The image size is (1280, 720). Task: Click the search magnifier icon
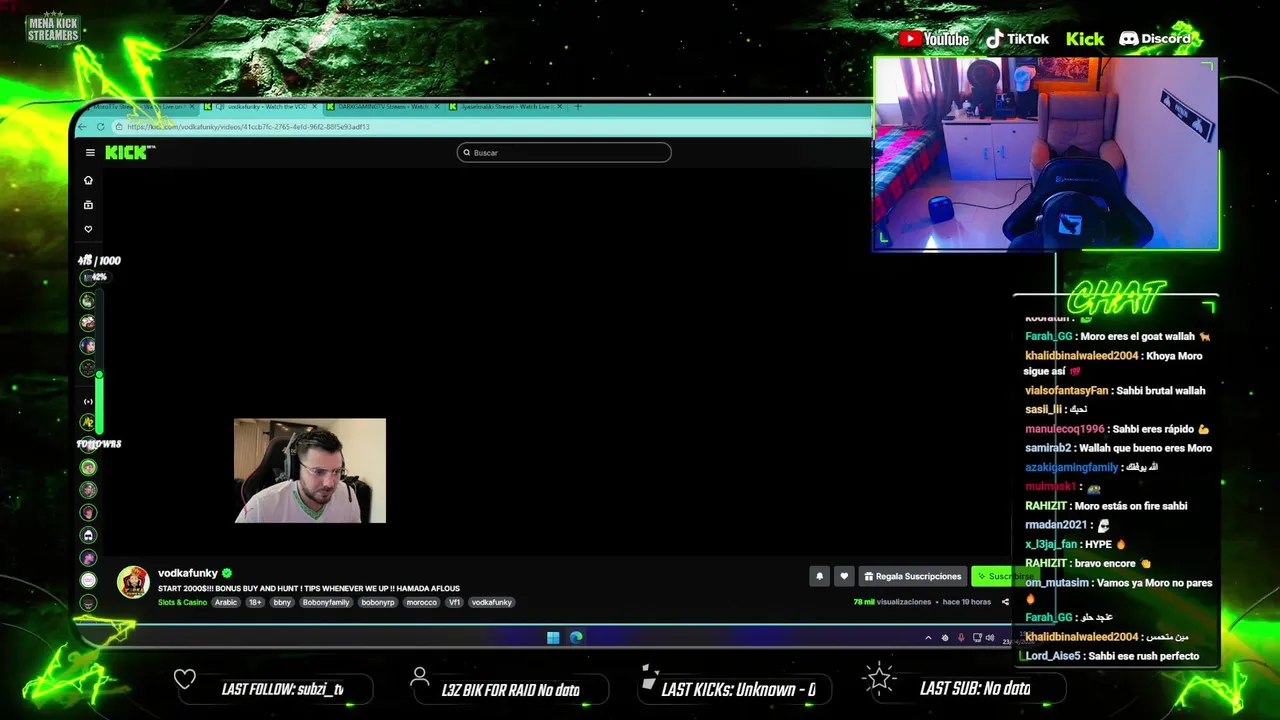pyautogui.click(x=466, y=153)
